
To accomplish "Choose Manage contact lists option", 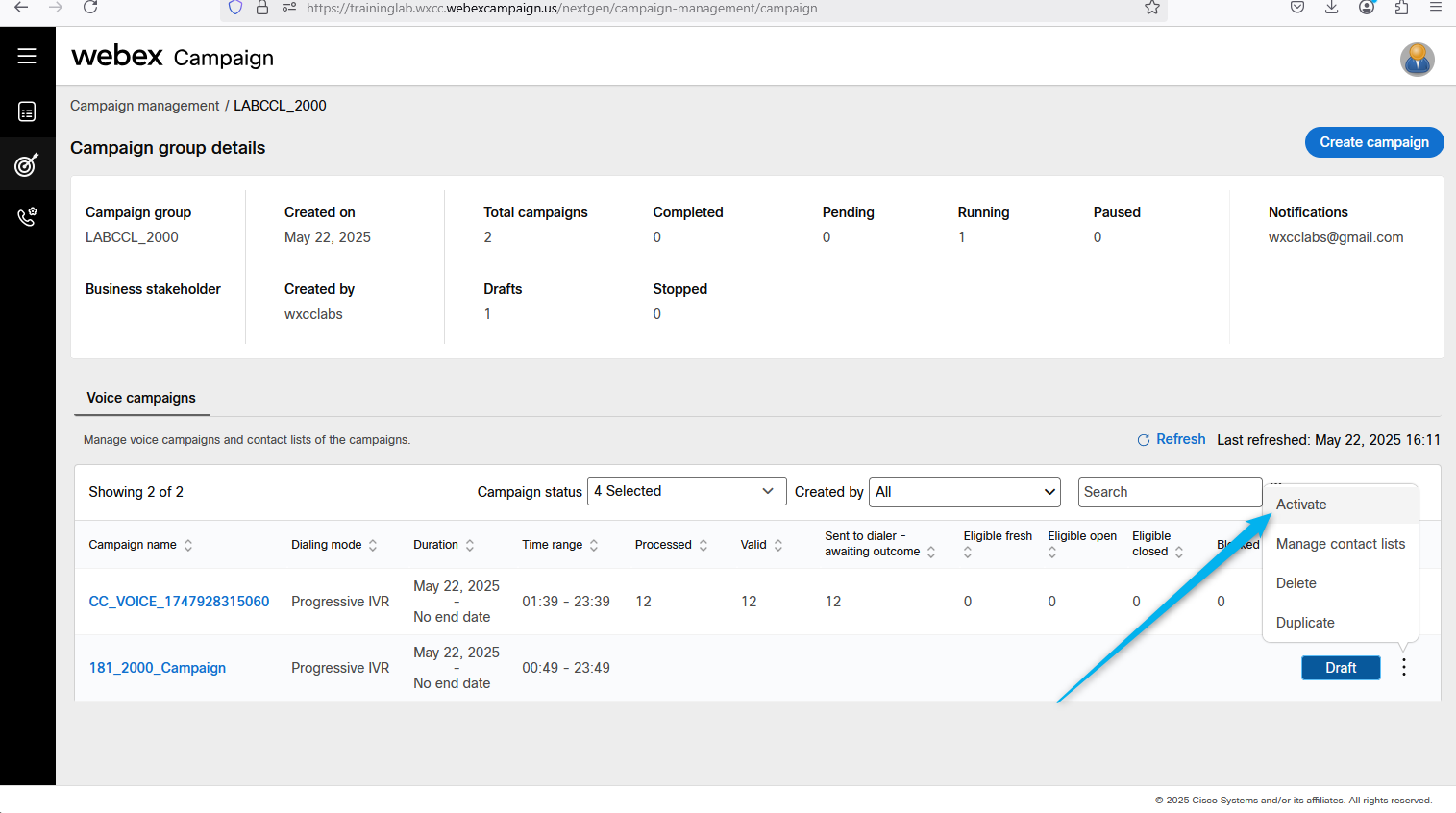I will pyautogui.click(x=1340, y=544).
